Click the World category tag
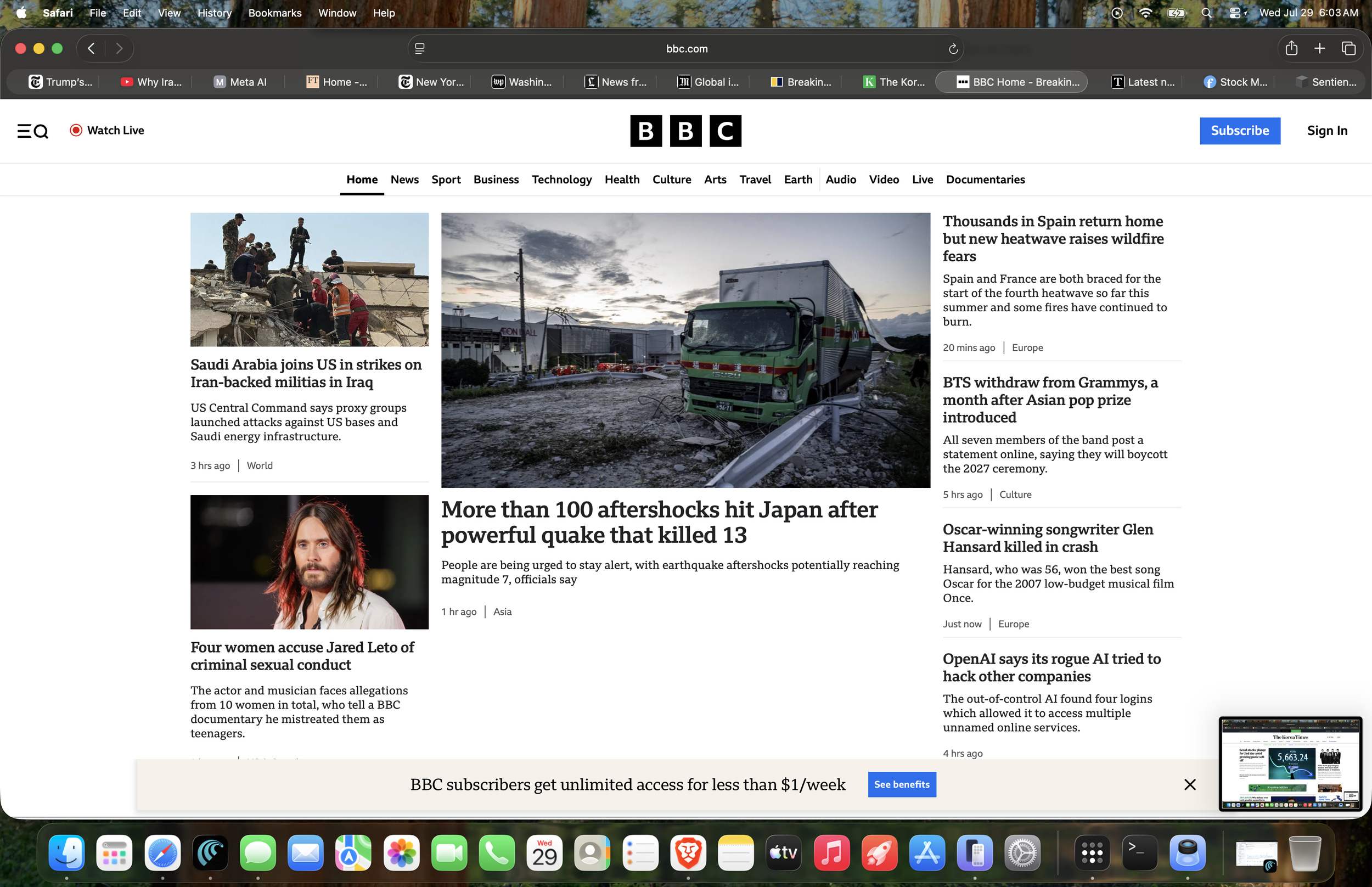The image size is (1372, 887). point(260,465)
